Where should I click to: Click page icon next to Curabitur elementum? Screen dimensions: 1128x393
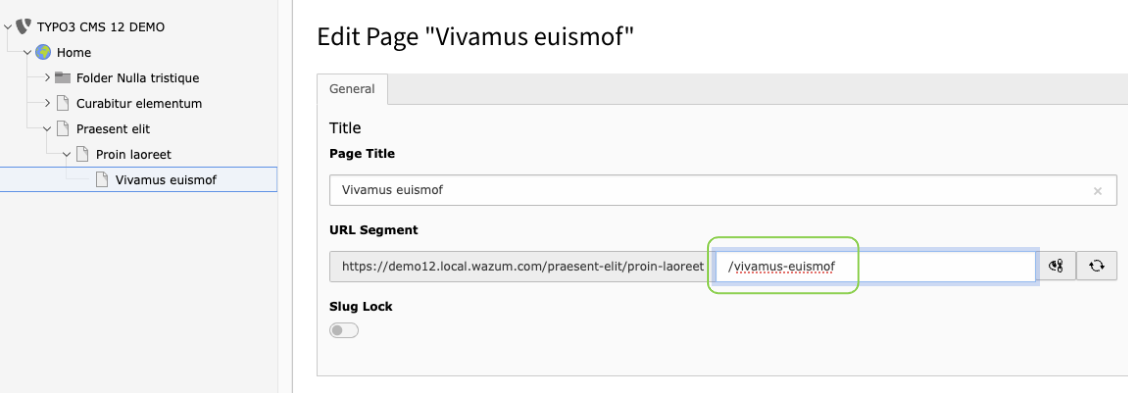(x=63, y=104)
